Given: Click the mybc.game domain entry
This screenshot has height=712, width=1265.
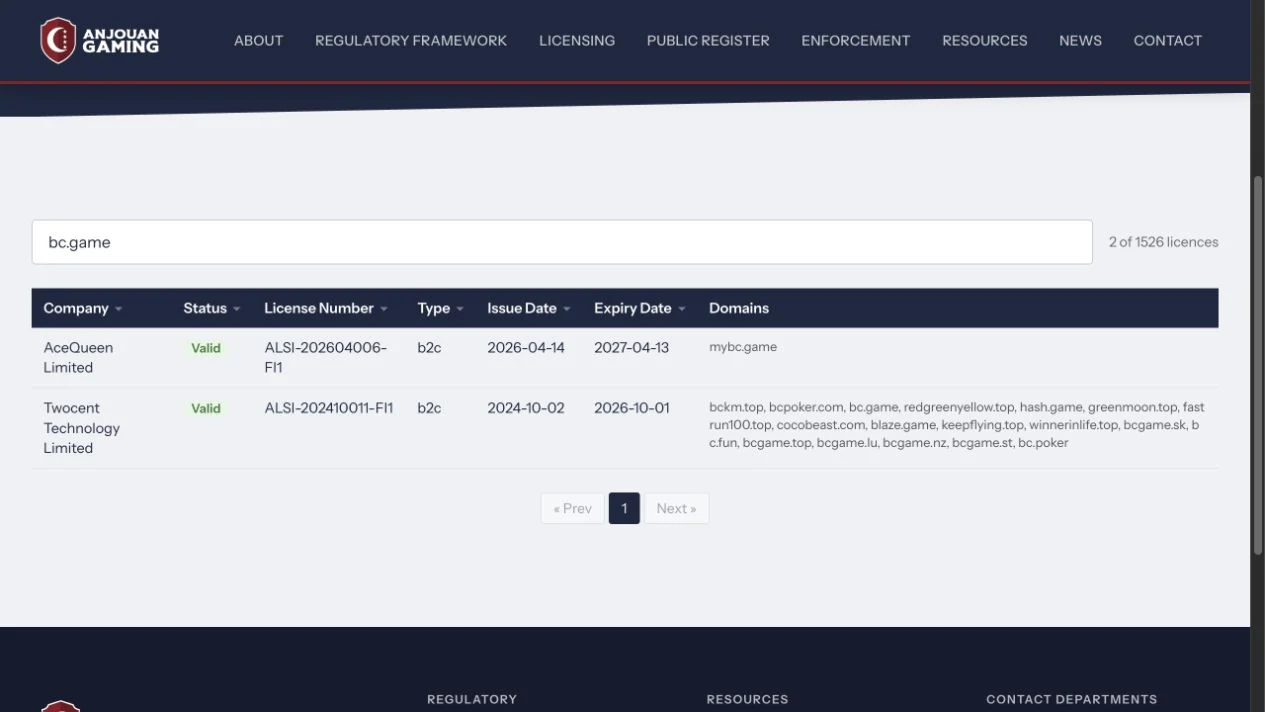Looking at the screenshot, I should pyautogui.click(x=743, y=347).
